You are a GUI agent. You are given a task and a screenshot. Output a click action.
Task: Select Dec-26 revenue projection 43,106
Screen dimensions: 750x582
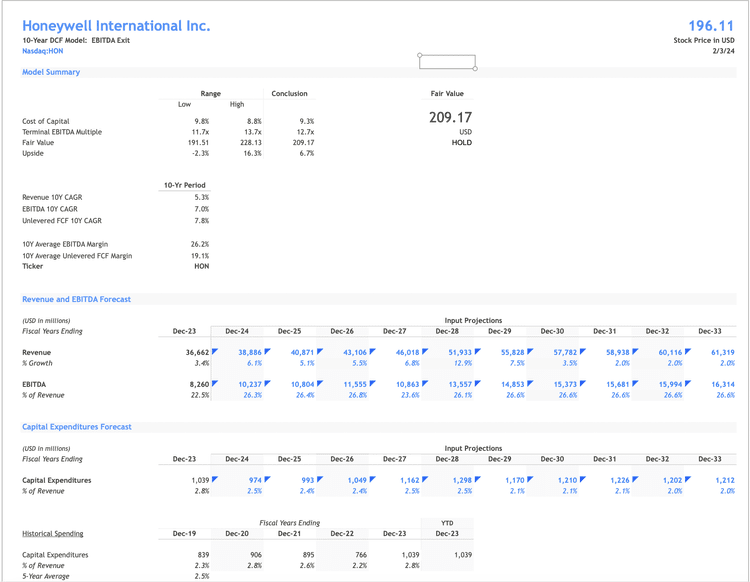[x=355, y=352]
